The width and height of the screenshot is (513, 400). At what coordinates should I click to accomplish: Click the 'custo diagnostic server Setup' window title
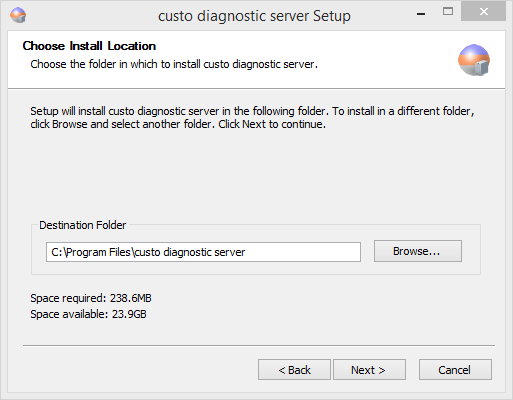tap(254, 16)
